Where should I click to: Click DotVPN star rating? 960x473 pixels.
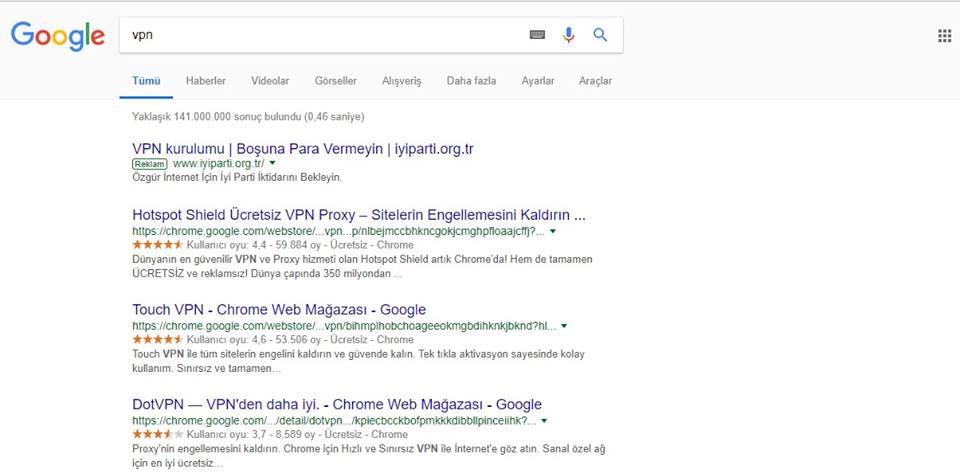pos(157,435)
